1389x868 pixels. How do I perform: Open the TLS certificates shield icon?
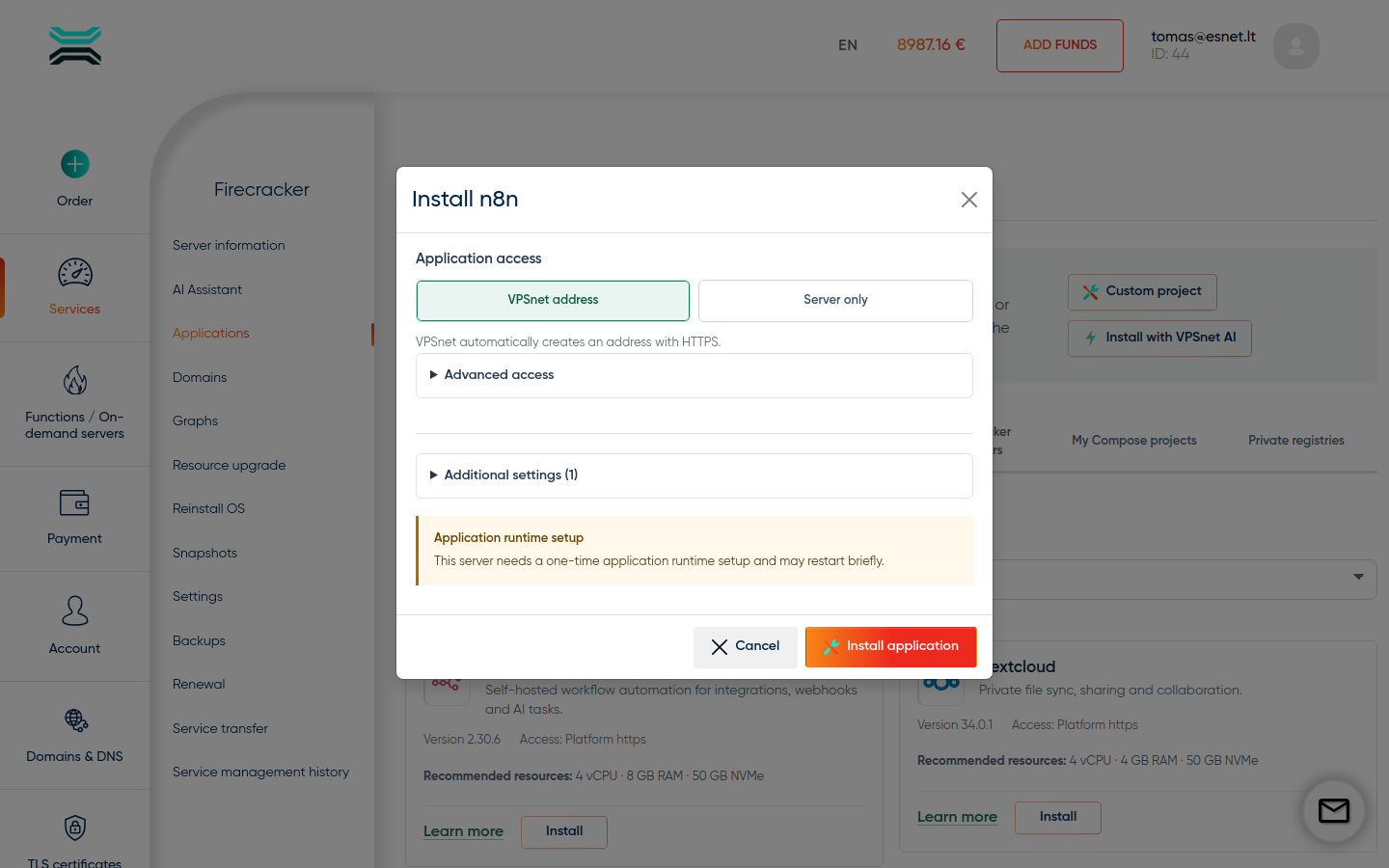pyautogui.click(x=75, y=827)
